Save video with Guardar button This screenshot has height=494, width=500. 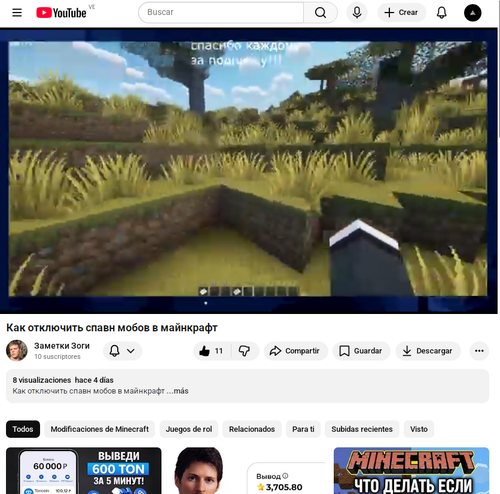point(361,351)
